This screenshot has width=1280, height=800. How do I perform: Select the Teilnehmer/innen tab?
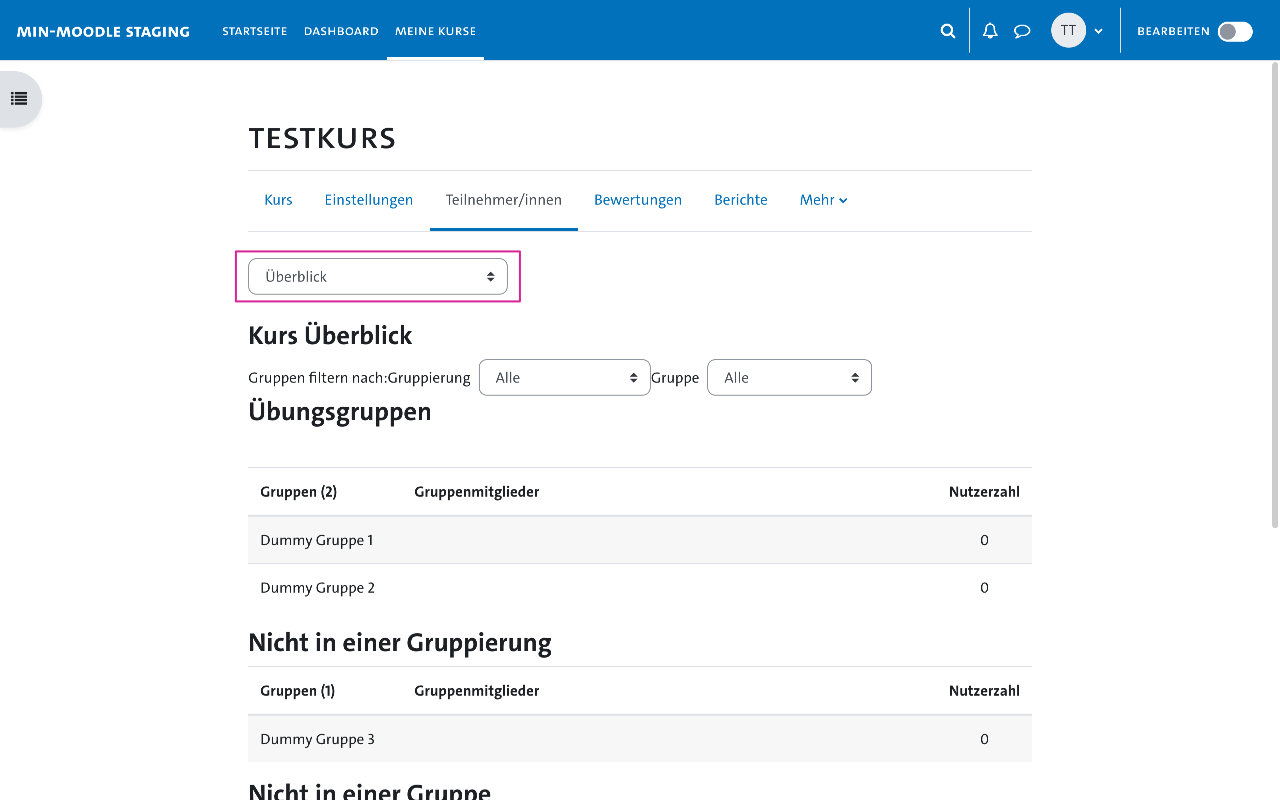[504, 200]
